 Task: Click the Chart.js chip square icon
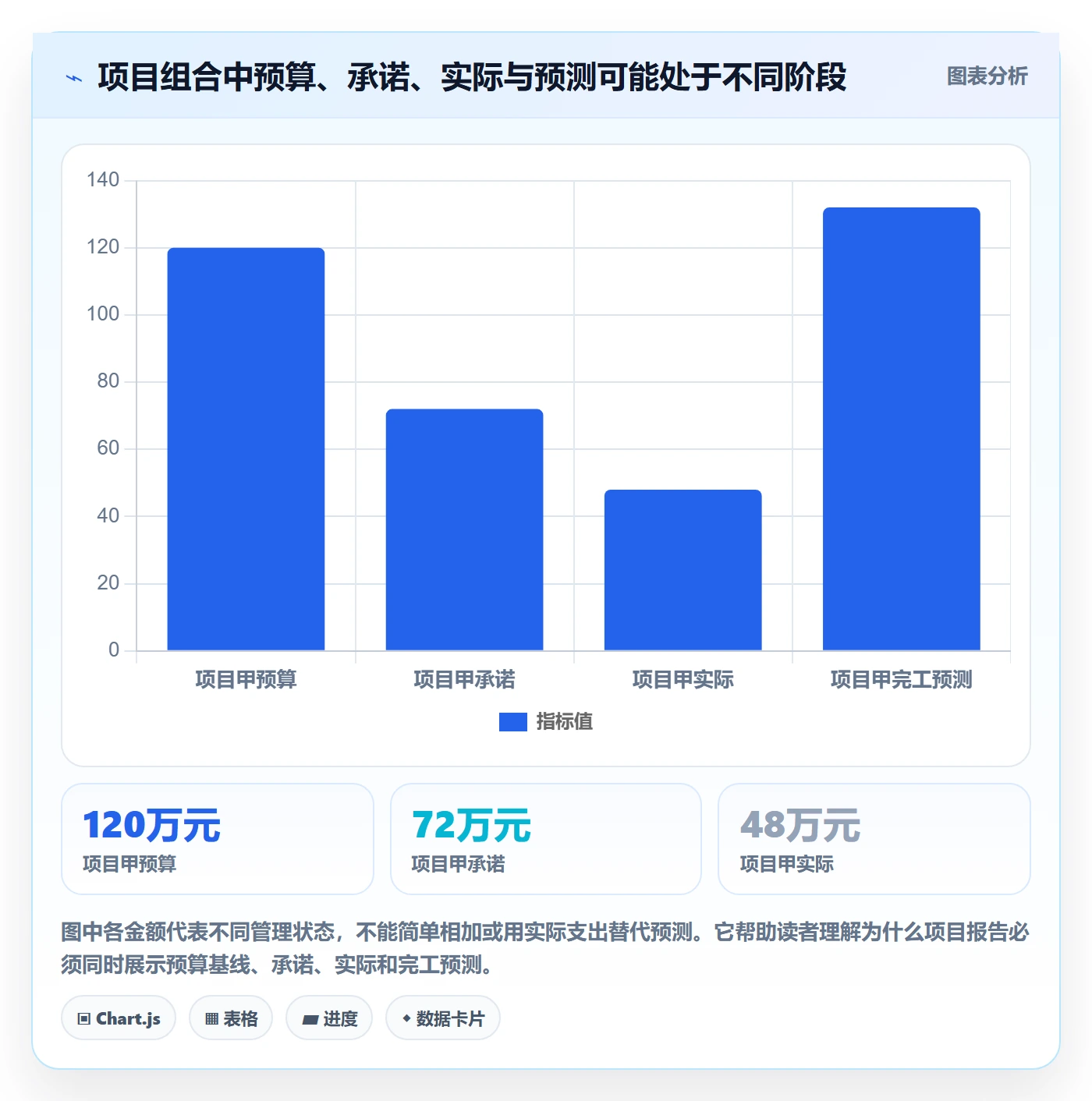coord(84,1019)
